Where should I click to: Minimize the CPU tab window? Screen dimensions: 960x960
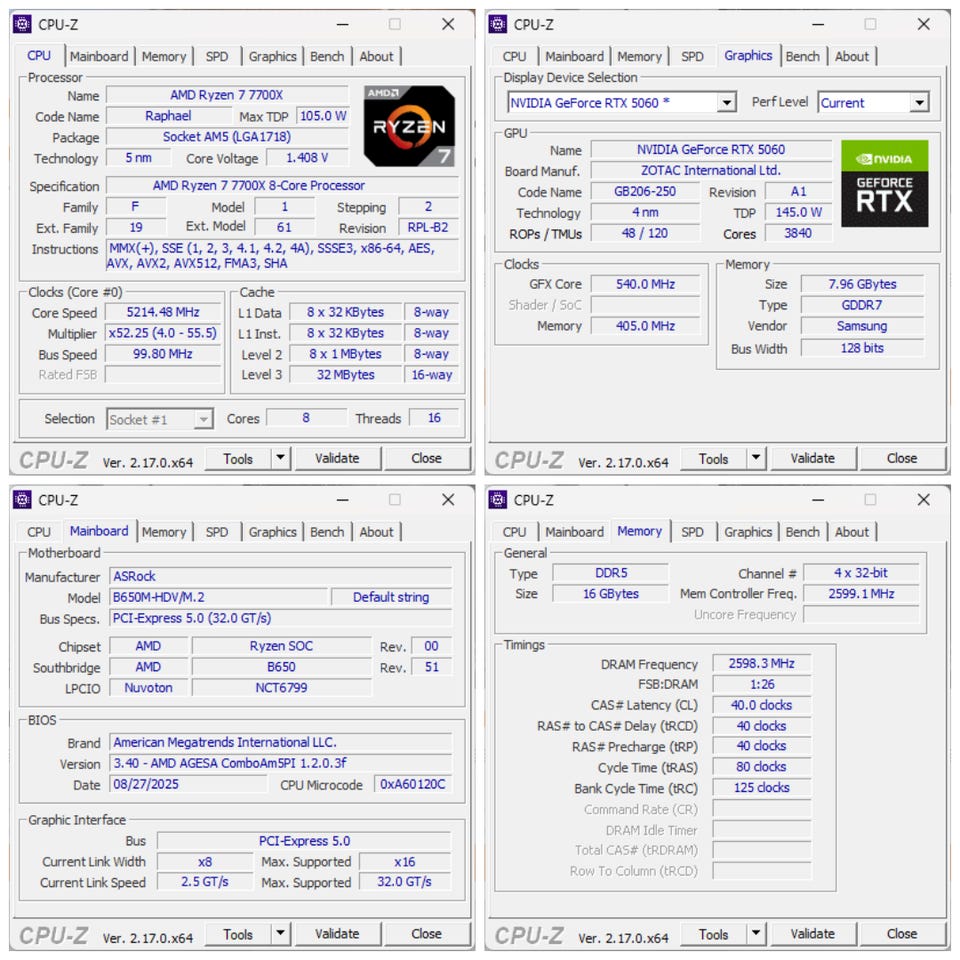(x=342, y=24)
